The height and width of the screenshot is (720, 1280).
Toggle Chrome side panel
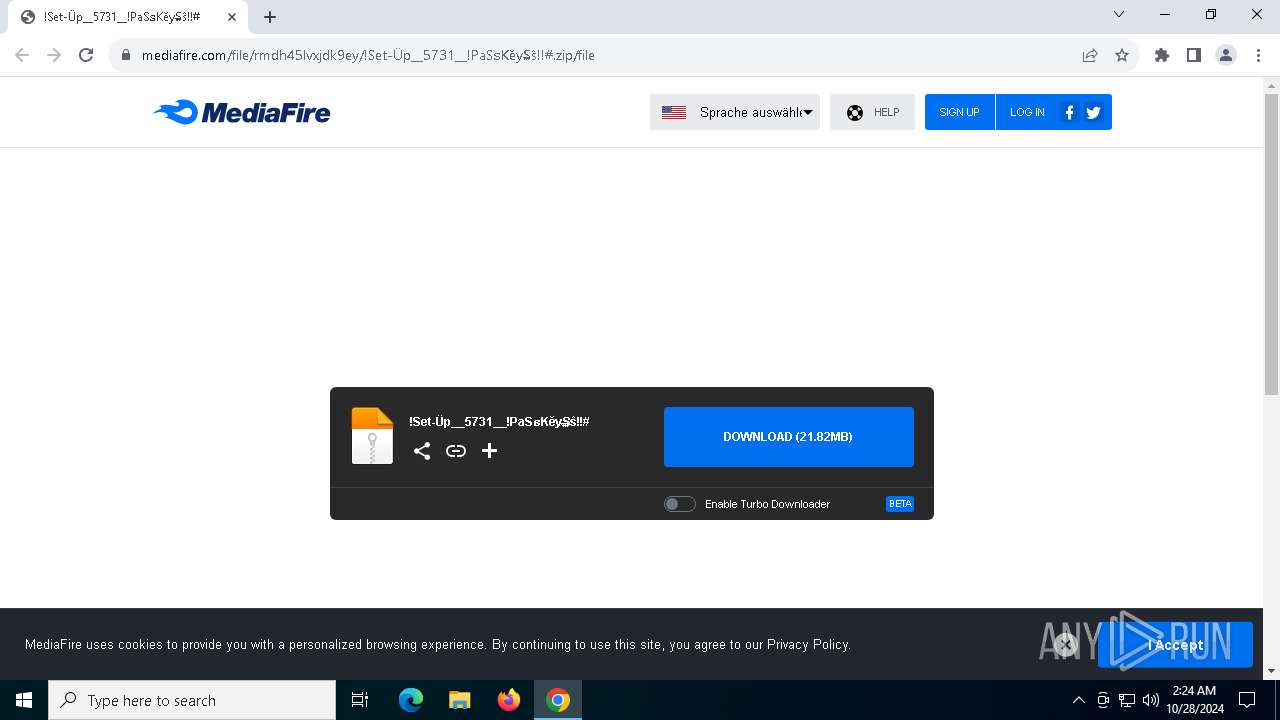tap(1194, 55)
